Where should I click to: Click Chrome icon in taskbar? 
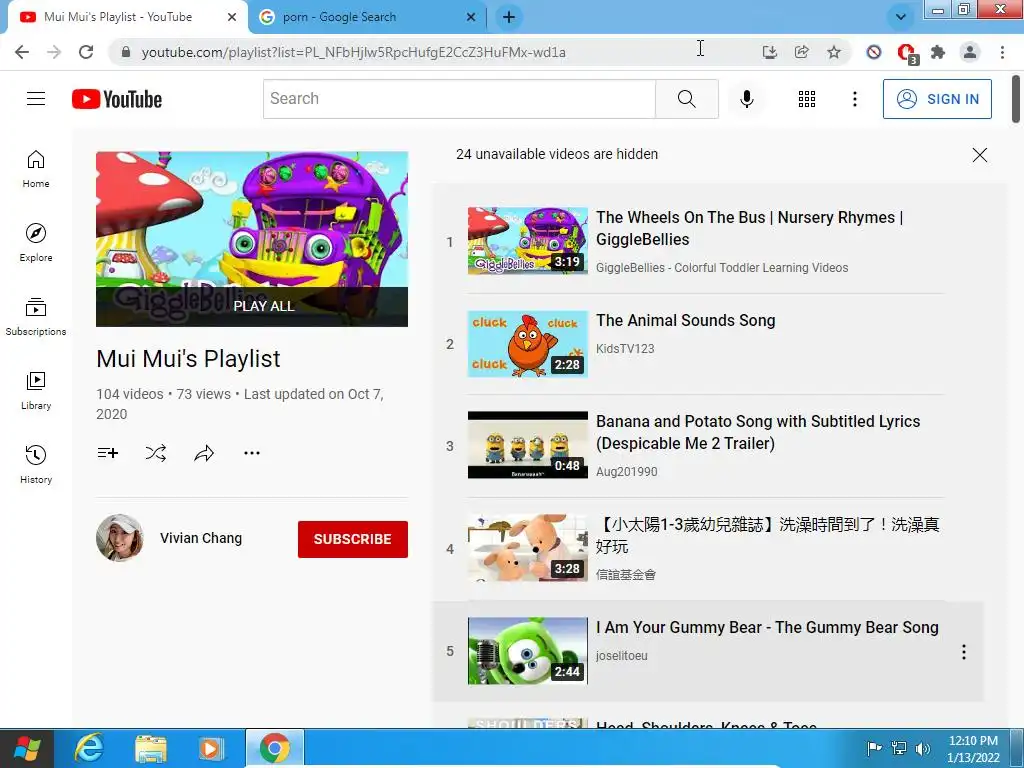click(x=275, y=748)
